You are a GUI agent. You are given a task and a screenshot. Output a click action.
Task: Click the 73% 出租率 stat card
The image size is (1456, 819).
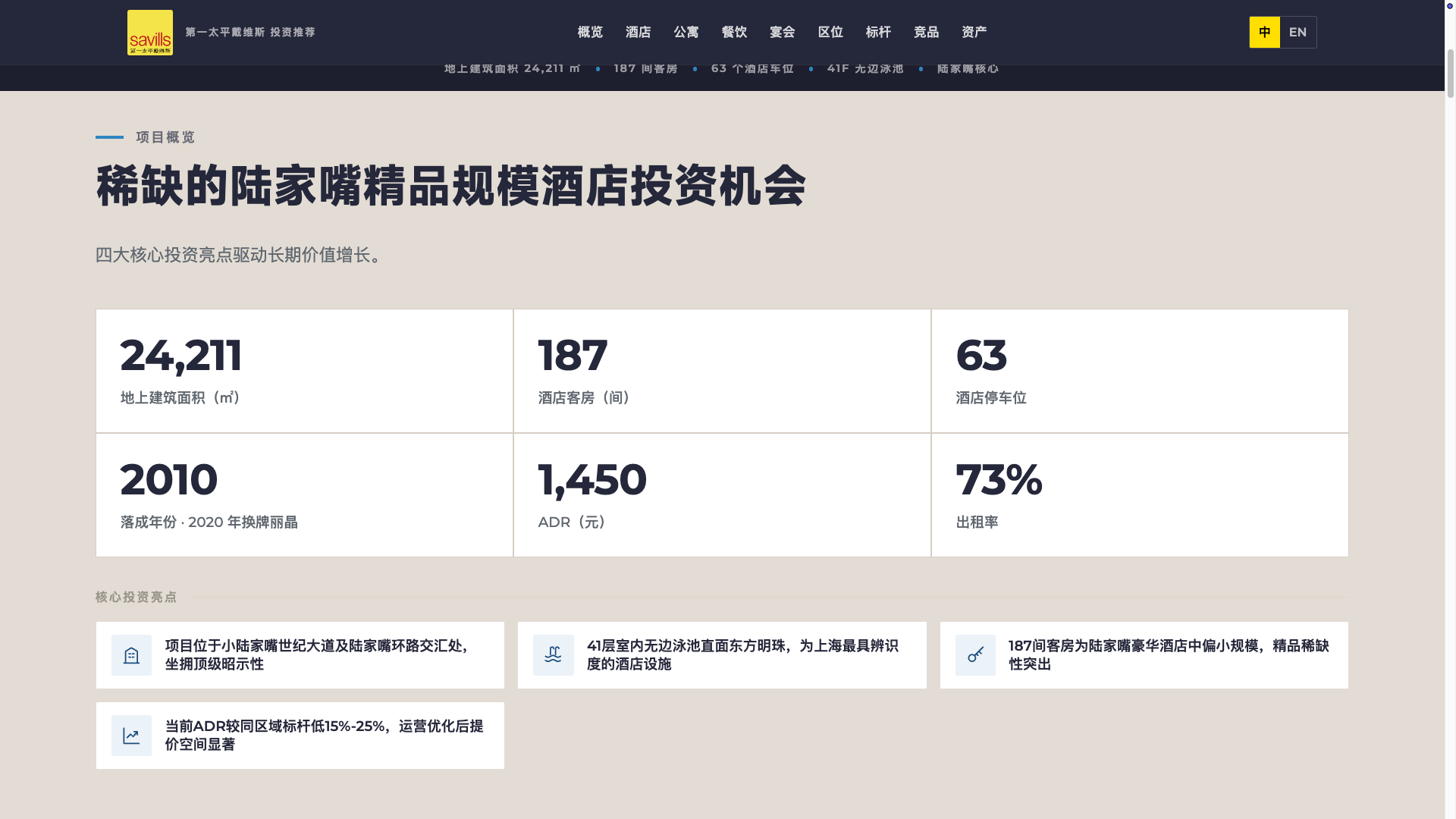(x=1140, y=495)
